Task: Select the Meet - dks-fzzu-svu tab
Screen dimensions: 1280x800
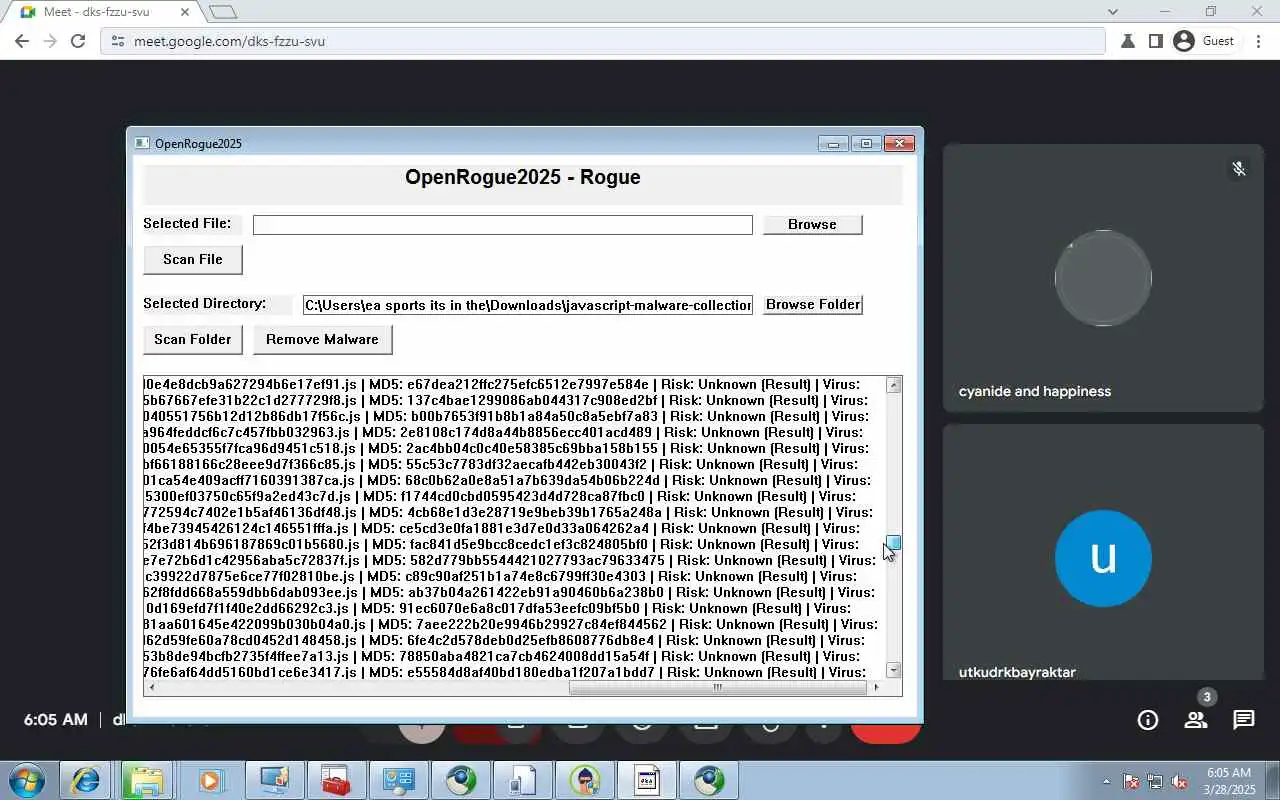Action: coord(105,12)
